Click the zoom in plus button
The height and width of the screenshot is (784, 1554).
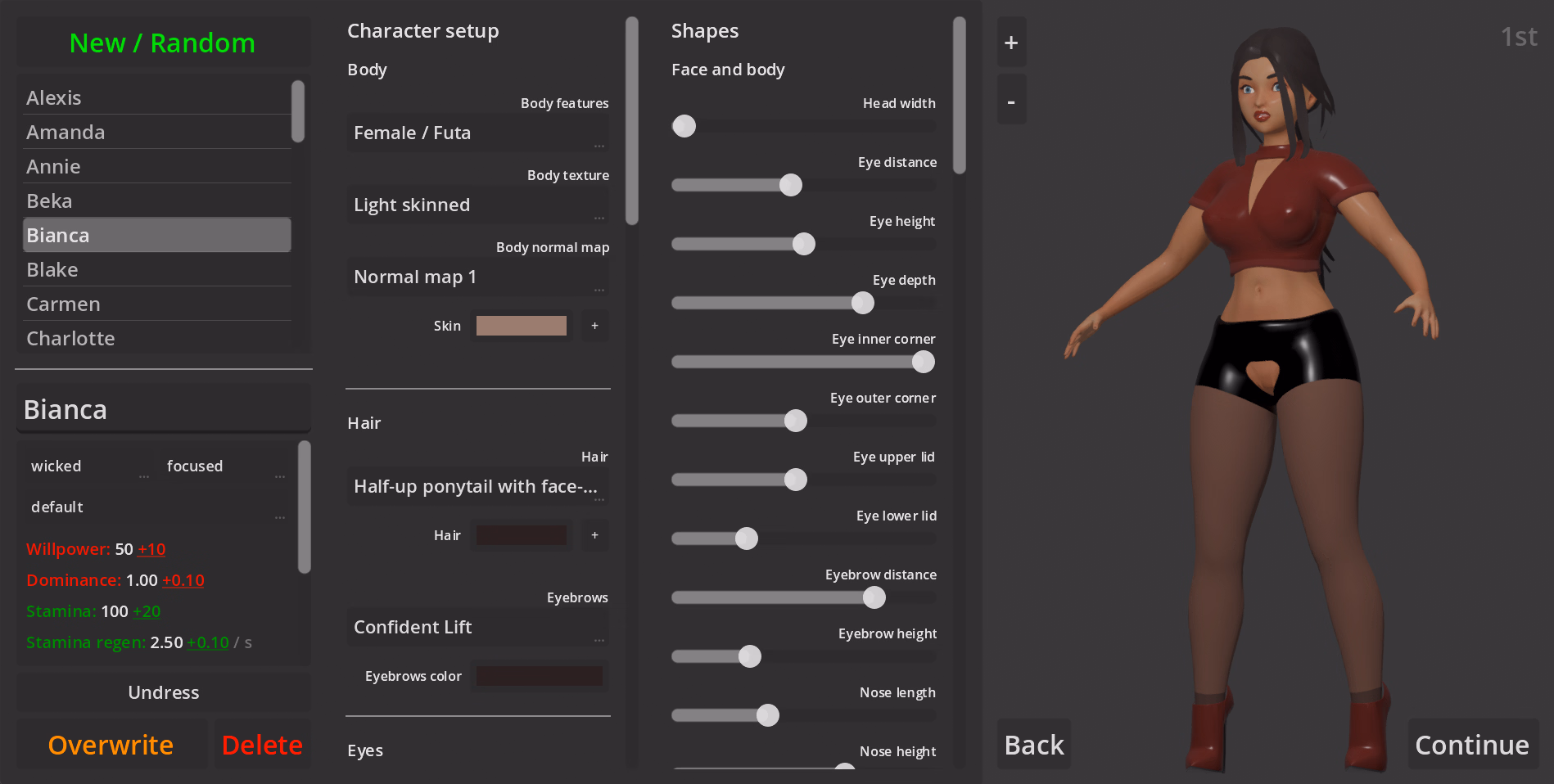click(x=1011, y=43)
